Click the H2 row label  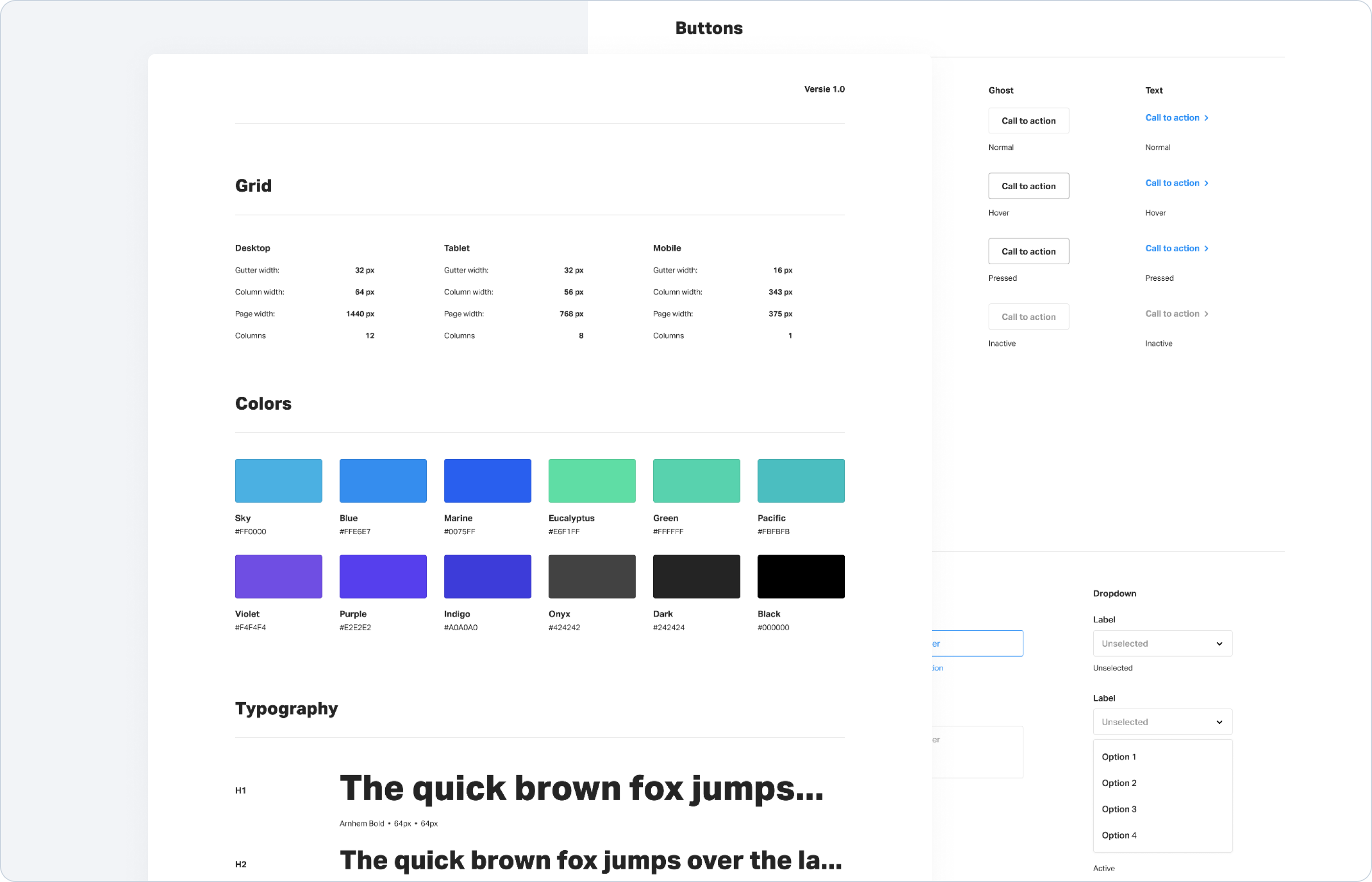click(x=241, y=865)
